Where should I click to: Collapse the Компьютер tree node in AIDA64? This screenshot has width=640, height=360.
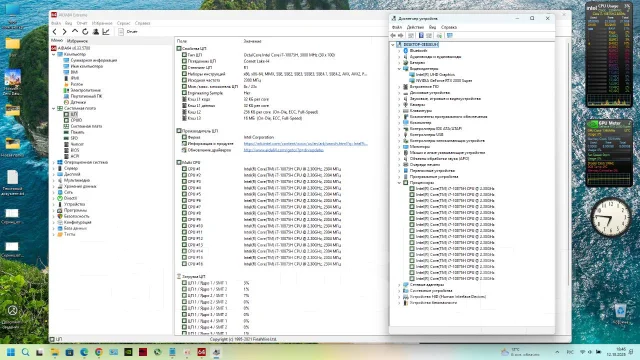pos(53,54)
